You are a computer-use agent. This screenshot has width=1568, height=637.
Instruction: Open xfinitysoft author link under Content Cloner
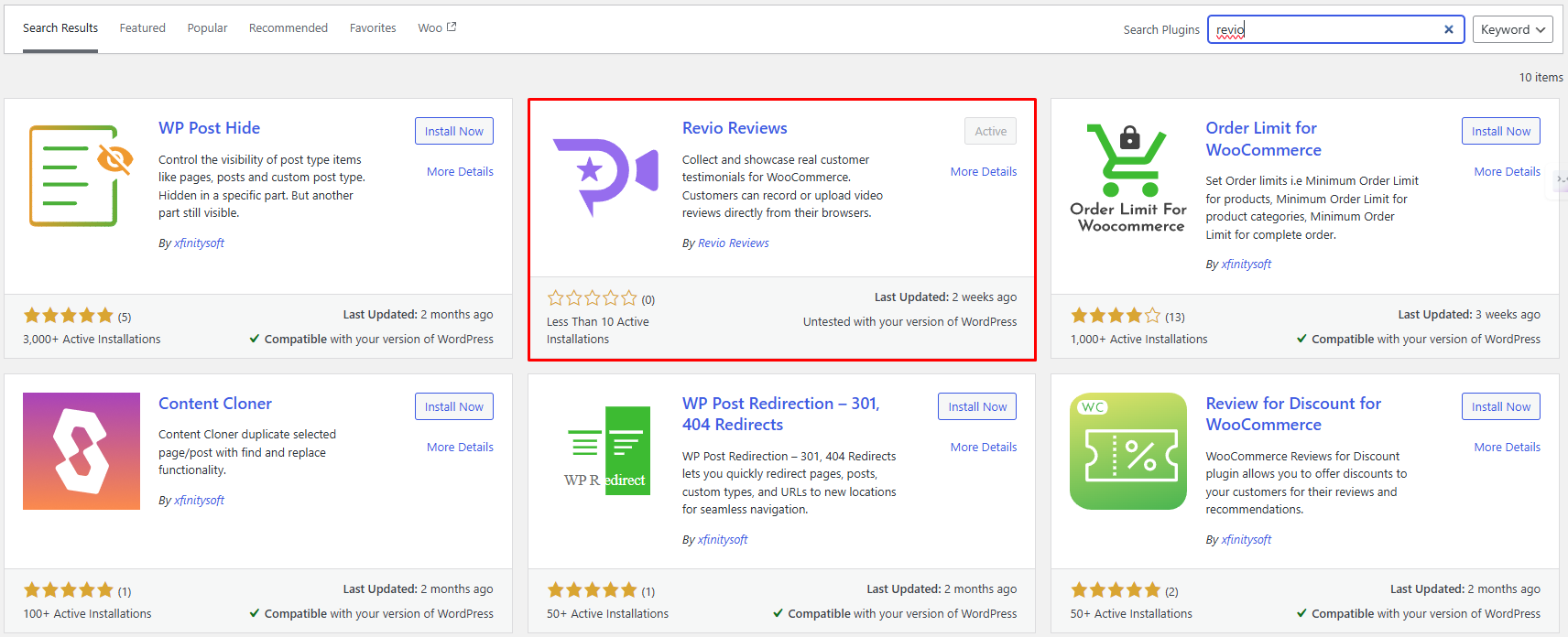click(x=199, y=500)
